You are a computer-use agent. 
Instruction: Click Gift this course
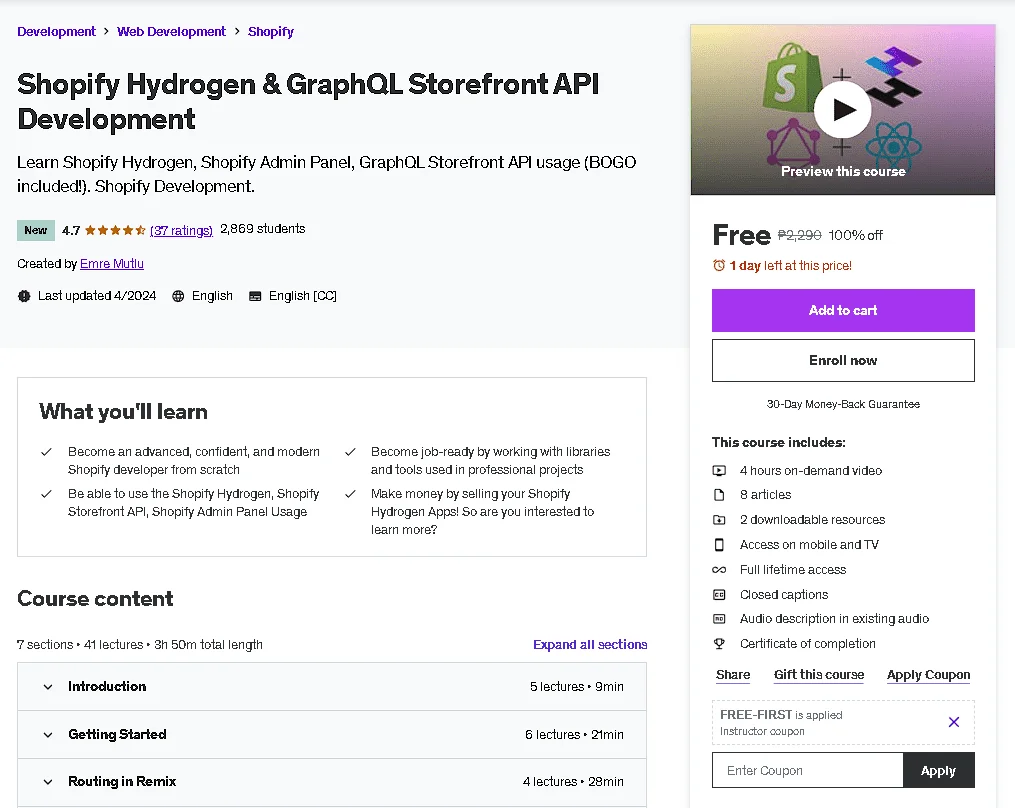tap(819, 675)
